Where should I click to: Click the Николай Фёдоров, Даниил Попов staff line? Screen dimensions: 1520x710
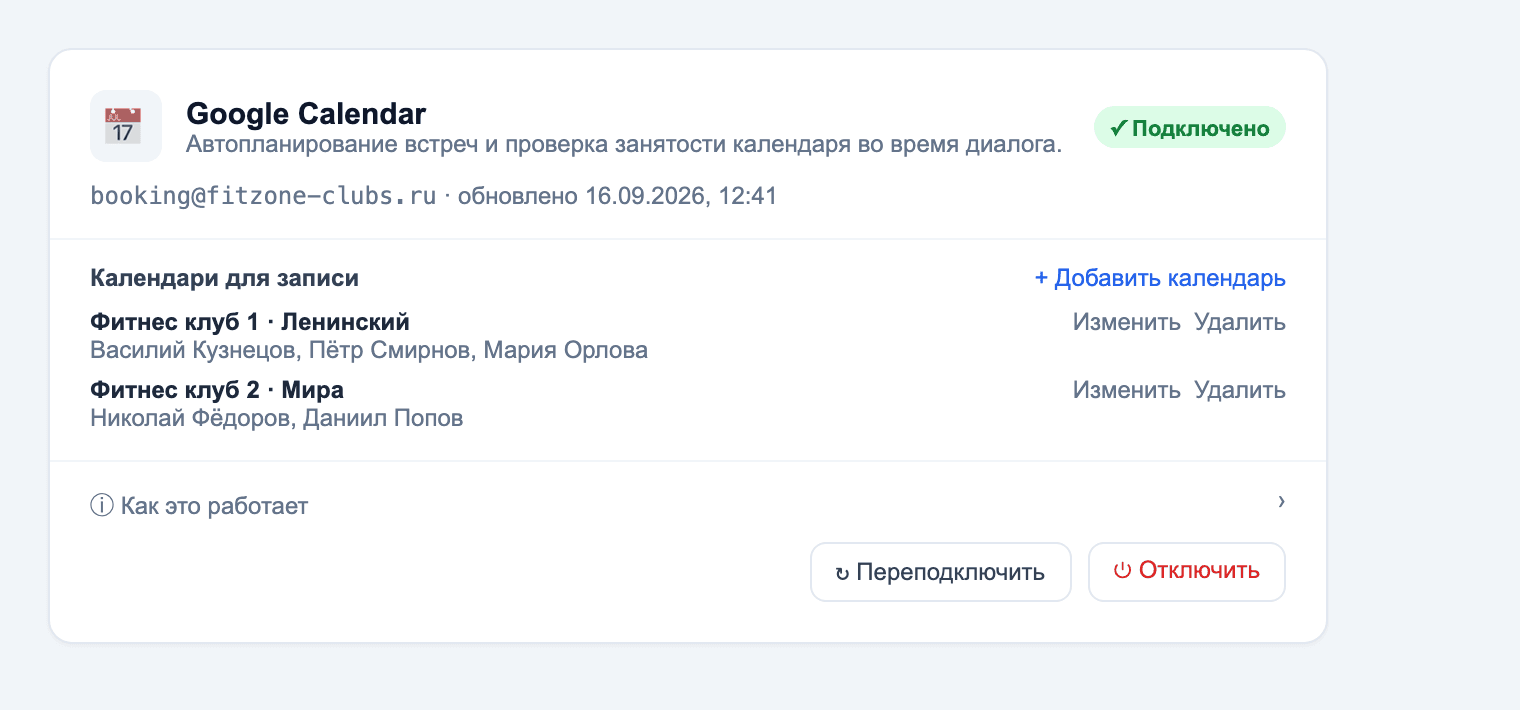tap(277, 418)
